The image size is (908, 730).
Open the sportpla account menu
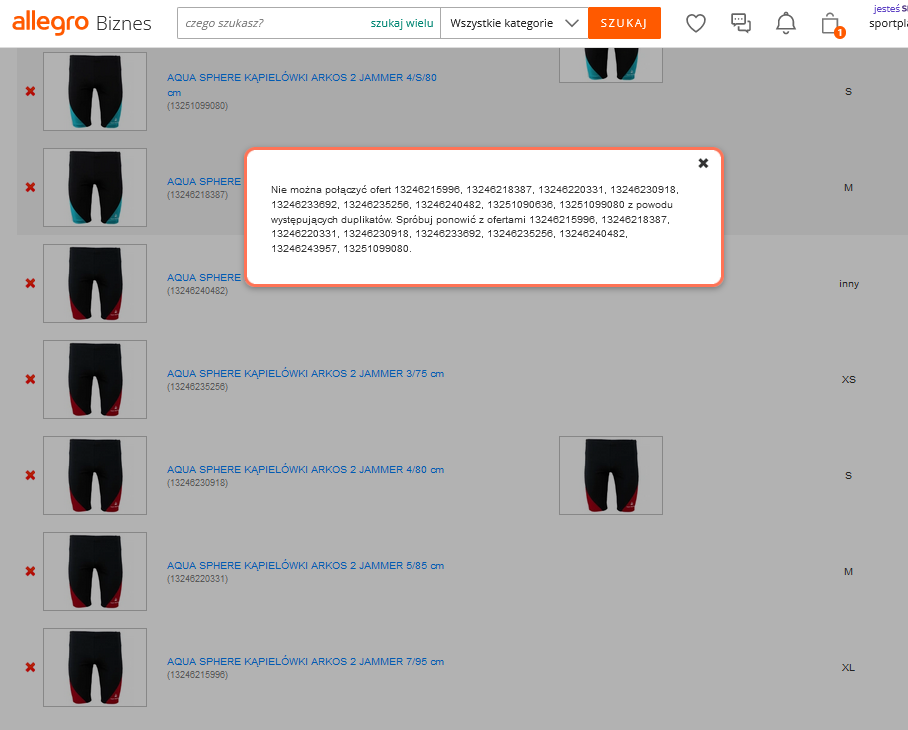coord(887,23)
